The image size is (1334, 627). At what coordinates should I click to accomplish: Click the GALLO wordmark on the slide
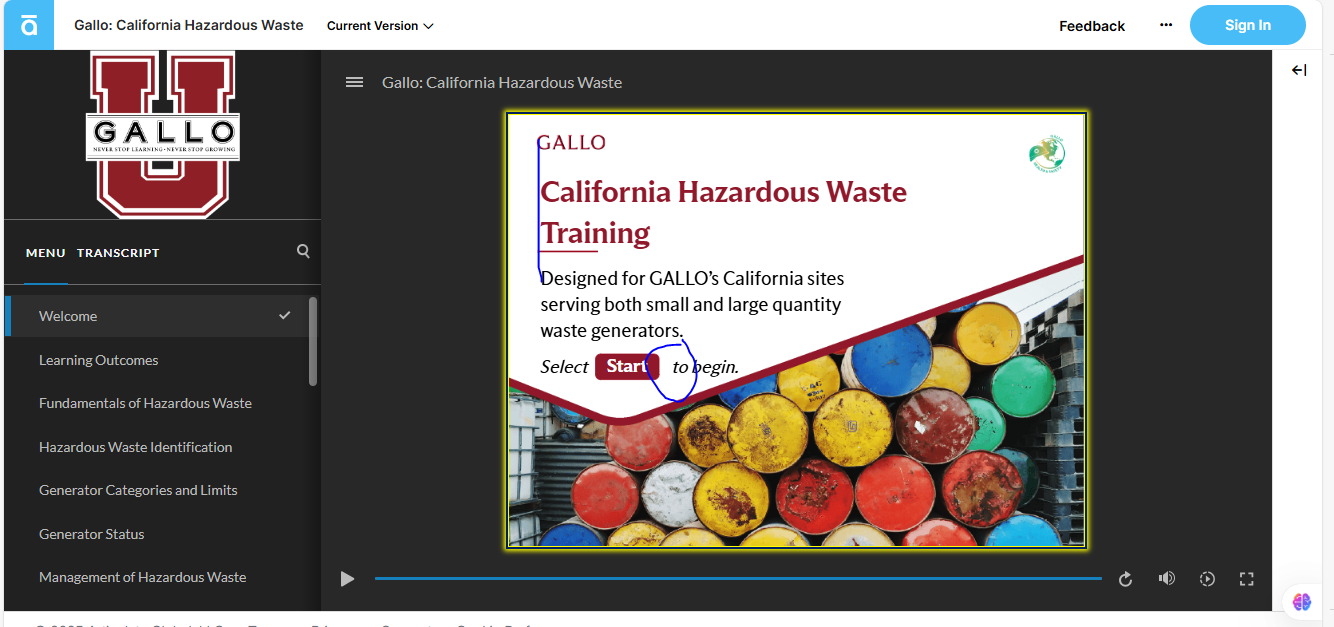pos(571,143)
